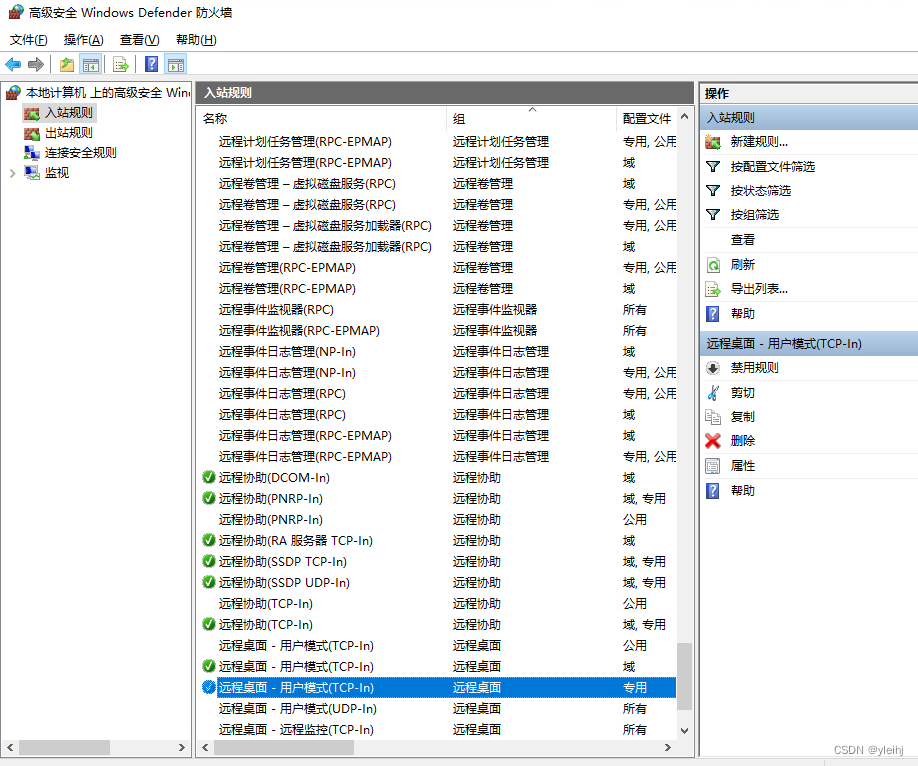Image resolution: width=918 pixels, height=766 pixels.
Task: Select 连接安全规则 in the tree
Action: pos(80,153)
